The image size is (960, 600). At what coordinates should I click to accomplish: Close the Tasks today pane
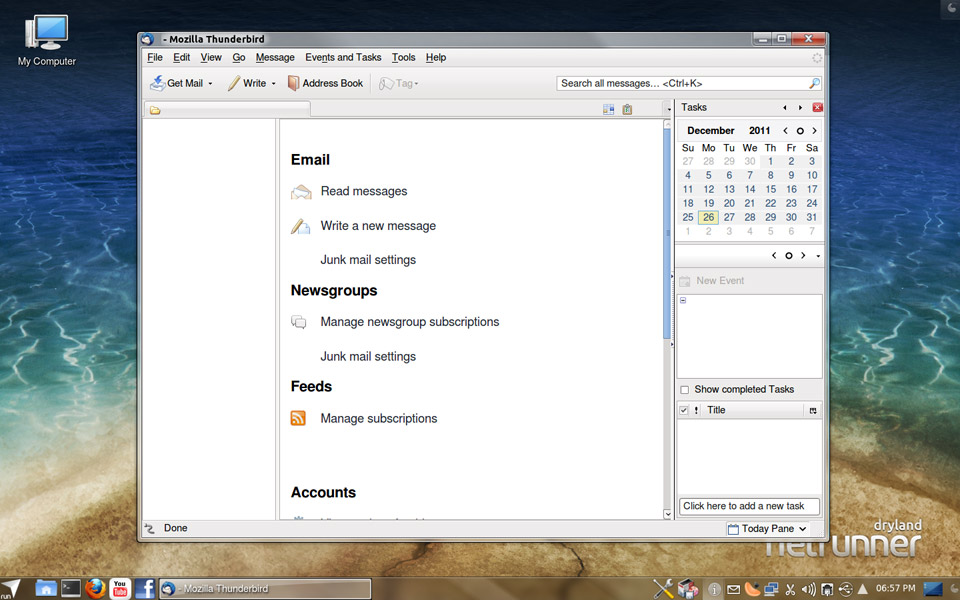817,107
